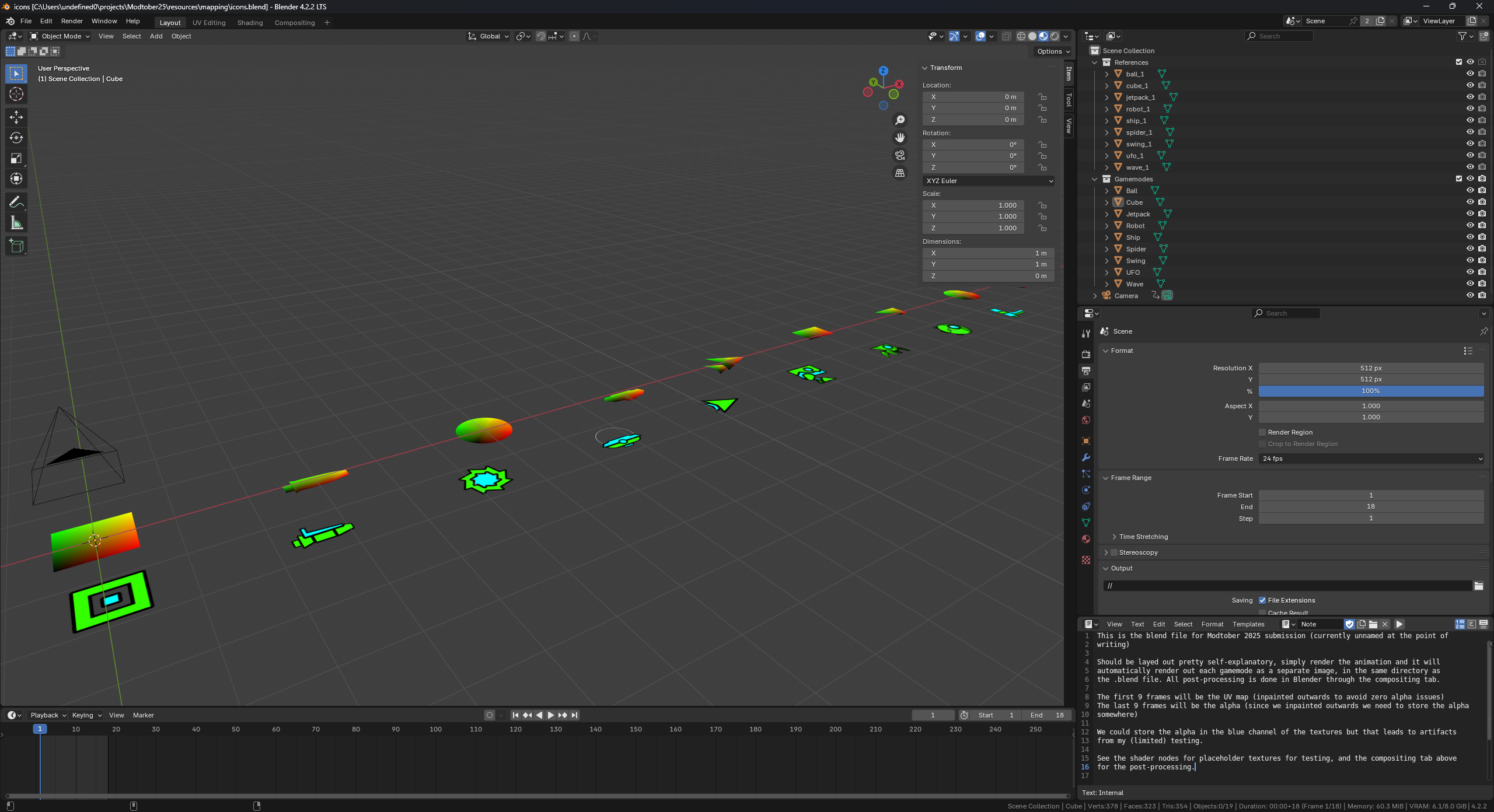This screenshot has height=812, width=1494.
Task: Open the Render menu
Action: click(x=72, y=21)
